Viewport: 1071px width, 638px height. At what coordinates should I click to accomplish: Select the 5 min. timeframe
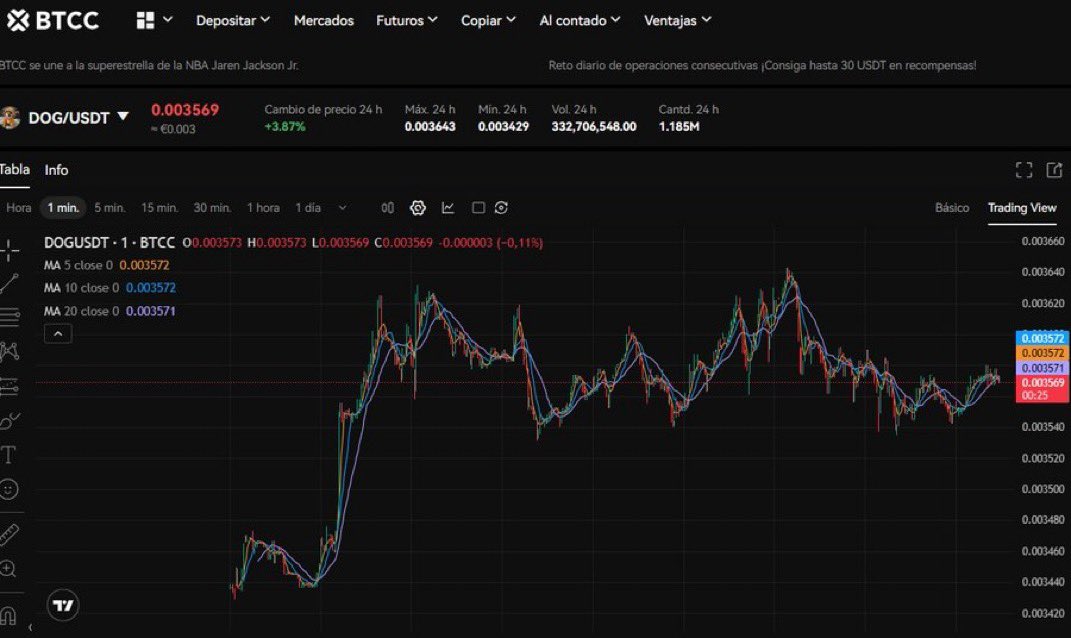109,208
